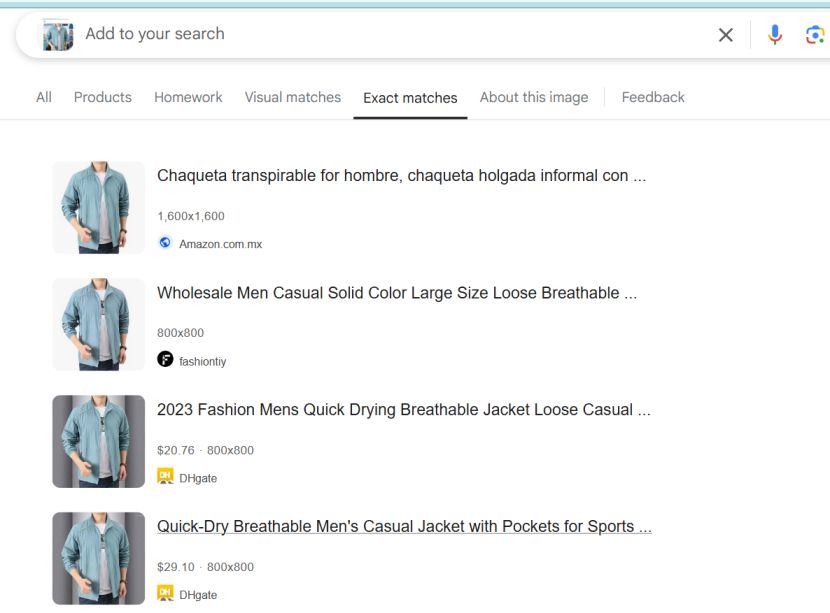The width and height of the screenshot is (830, 613).
Task: Open Google Lens via camera icon
Action: [812, 34]
